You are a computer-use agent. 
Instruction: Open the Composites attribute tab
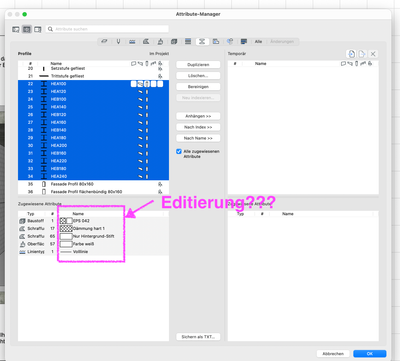click(x=188, y=42)
